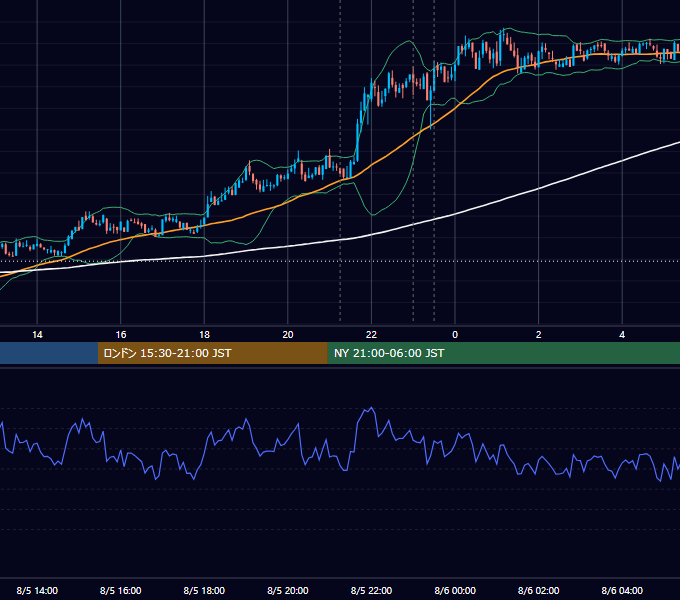The image size is (680, 600).
Task: Select the 8/5 16:00 time label
Action: [121, 590]
